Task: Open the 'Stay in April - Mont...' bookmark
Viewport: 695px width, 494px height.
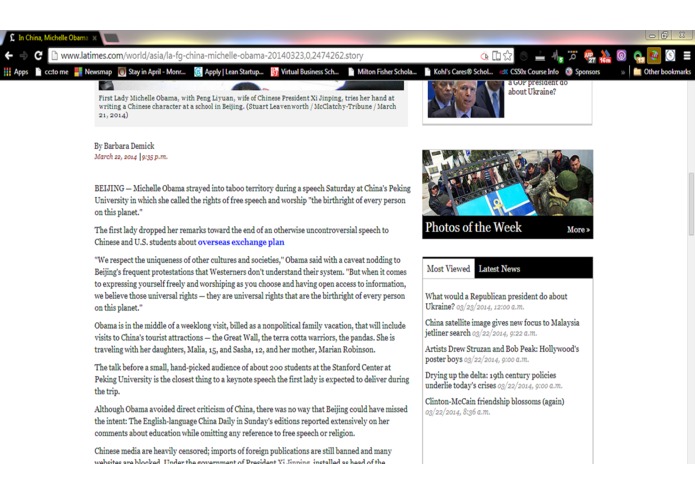Action: (152, 72)
